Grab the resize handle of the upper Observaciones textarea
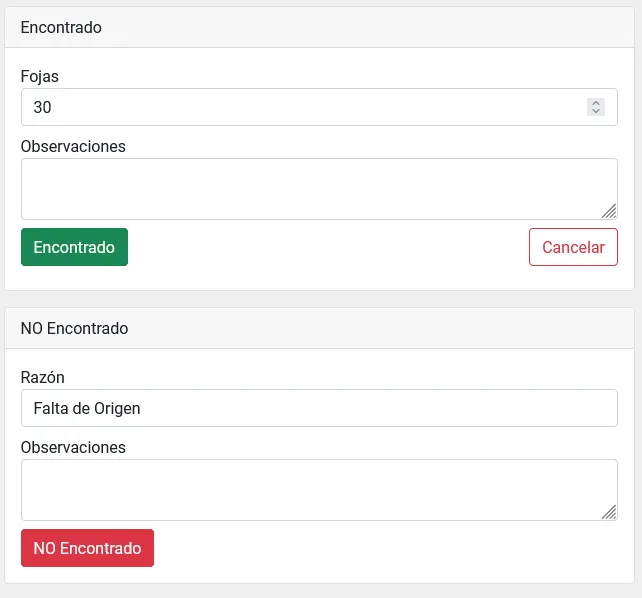This screenshot has height=598, width=642. click(x=609, y=211)
